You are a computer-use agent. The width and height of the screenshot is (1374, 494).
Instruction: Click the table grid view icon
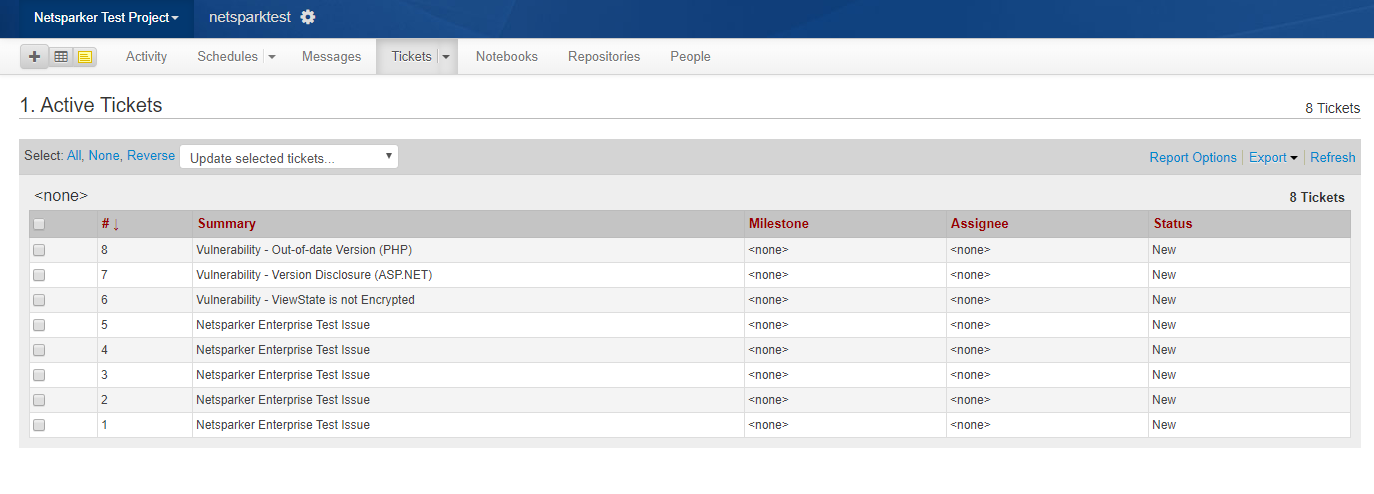point(61,57)
